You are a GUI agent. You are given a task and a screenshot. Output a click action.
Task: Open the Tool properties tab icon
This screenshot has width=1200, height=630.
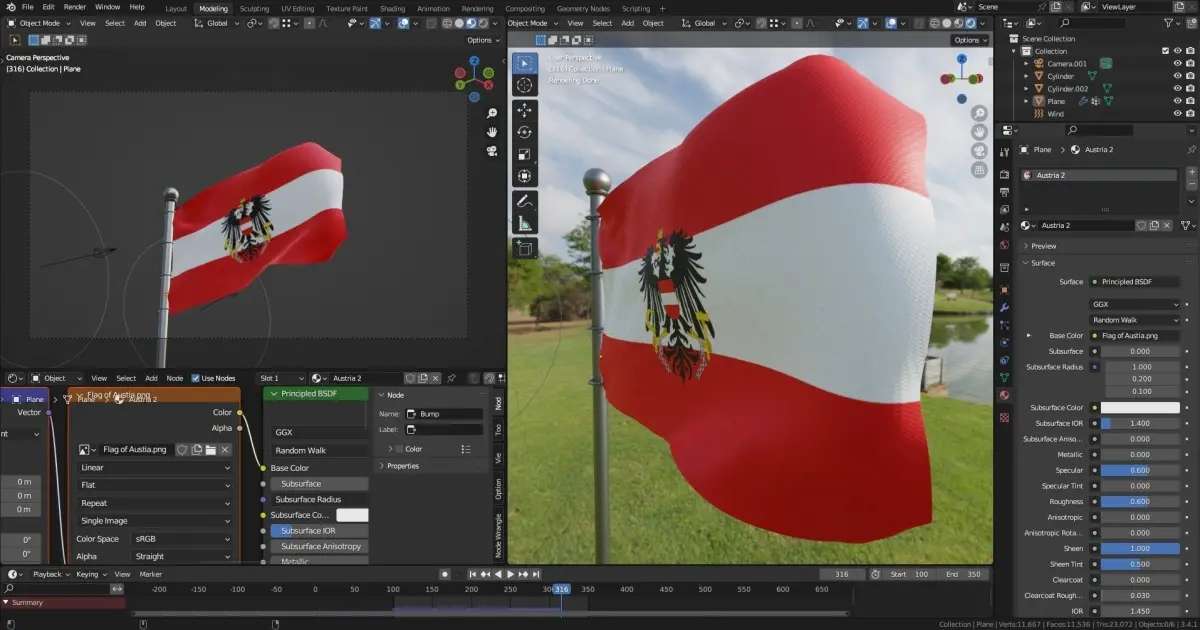tap(1004, 152)
